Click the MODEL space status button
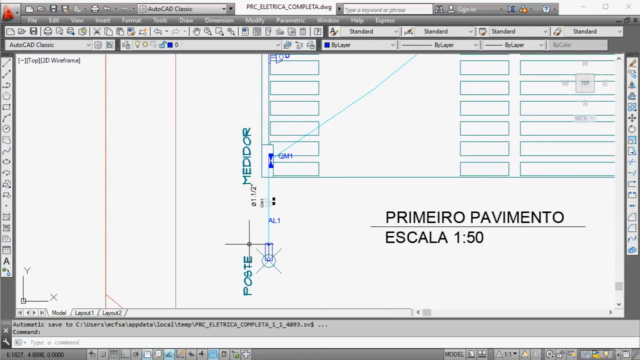 click(454, 354)
